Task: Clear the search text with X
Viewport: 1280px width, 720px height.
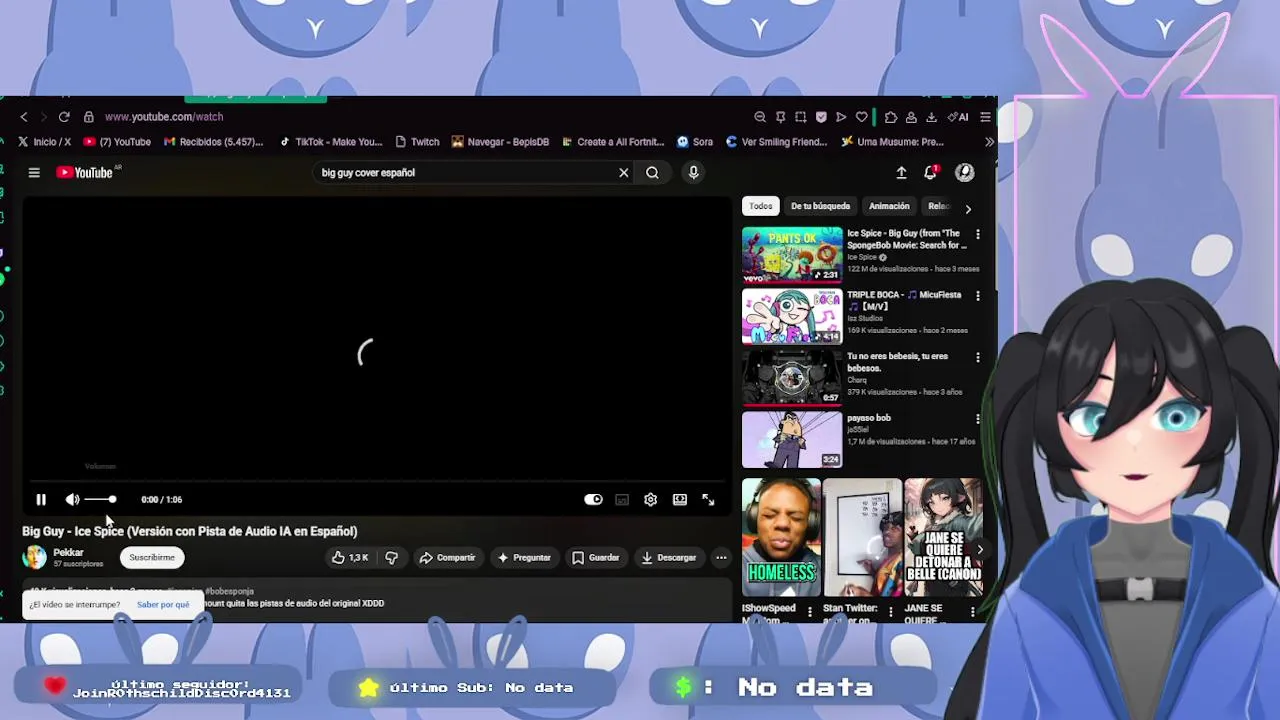Action: pos(623,172)
